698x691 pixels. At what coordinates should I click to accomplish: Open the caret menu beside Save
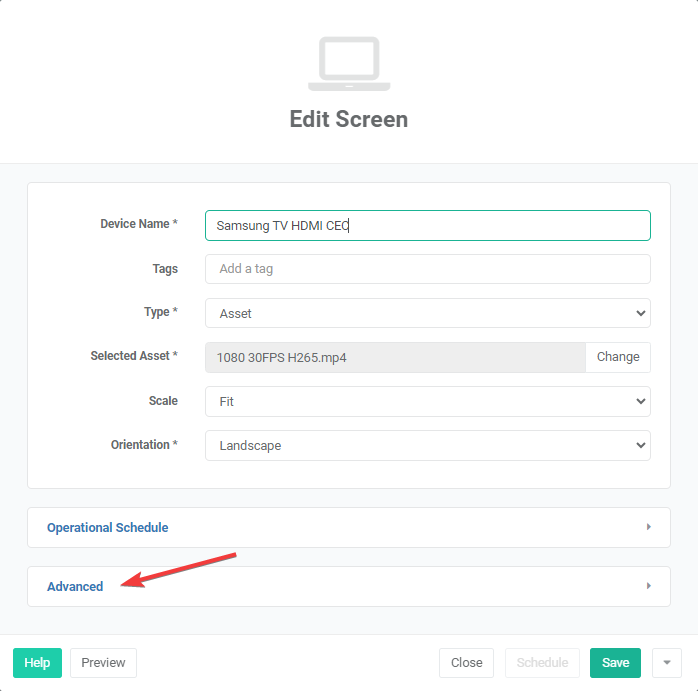click(667, 663)
